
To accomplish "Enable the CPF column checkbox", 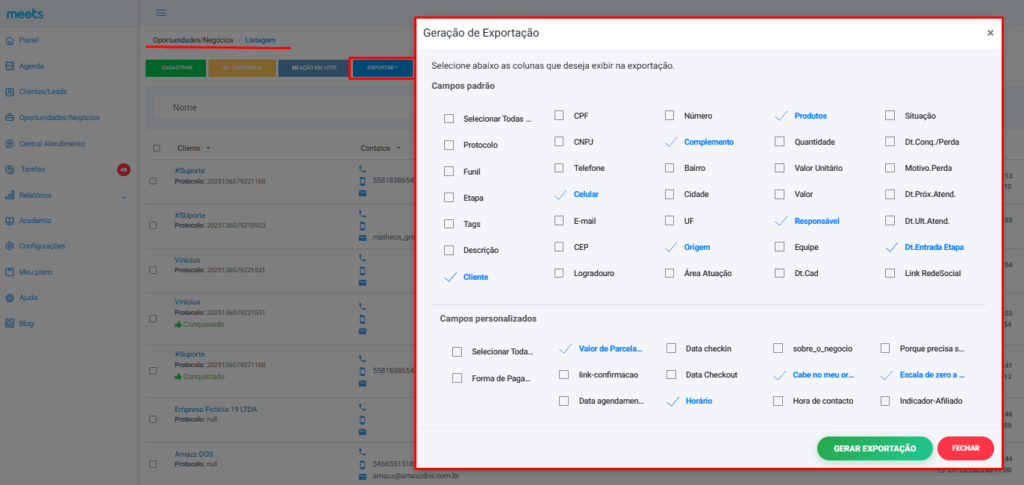I will [x=560, y=116].
